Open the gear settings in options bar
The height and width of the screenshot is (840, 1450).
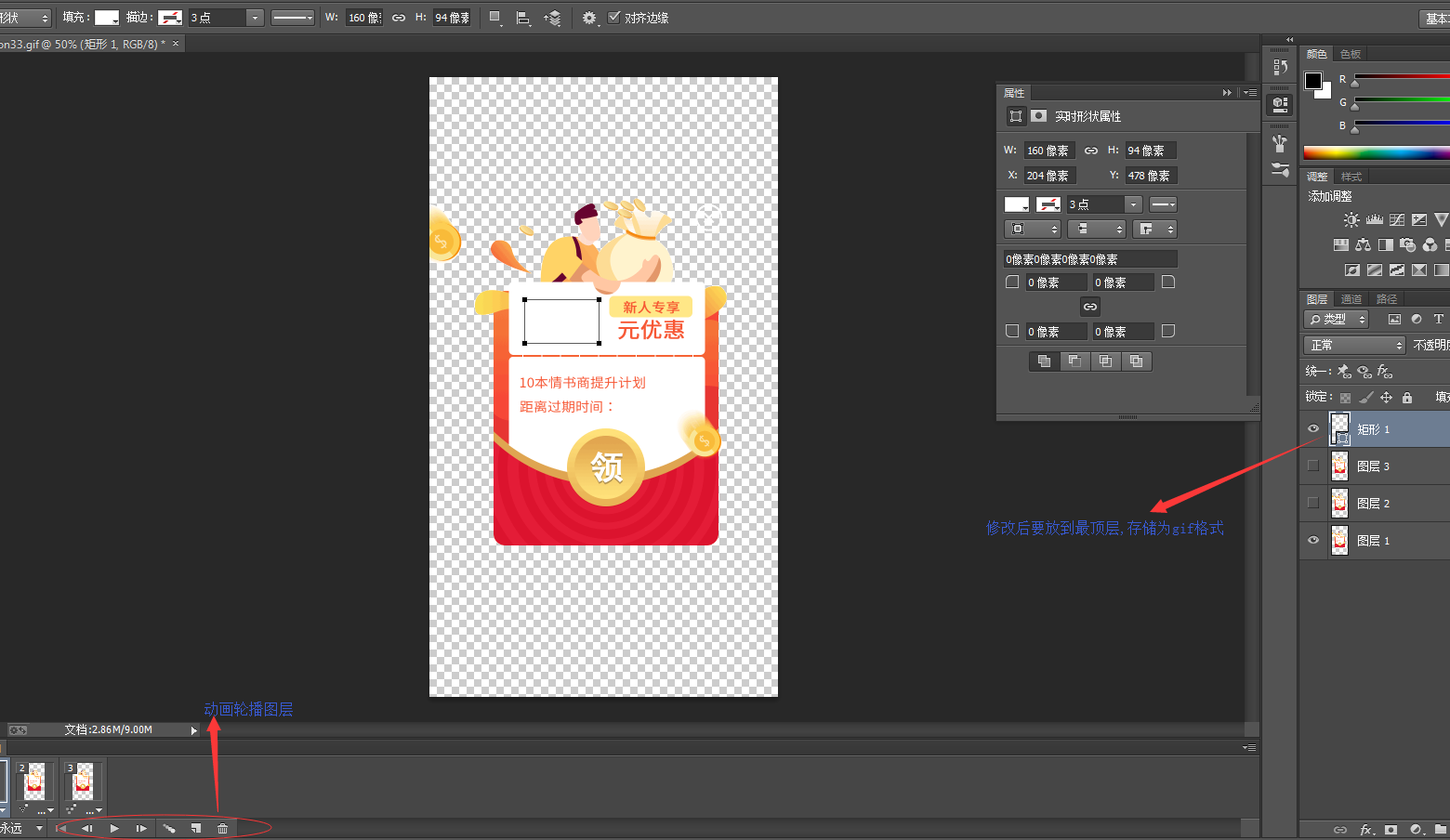click(x=588, y=18)
